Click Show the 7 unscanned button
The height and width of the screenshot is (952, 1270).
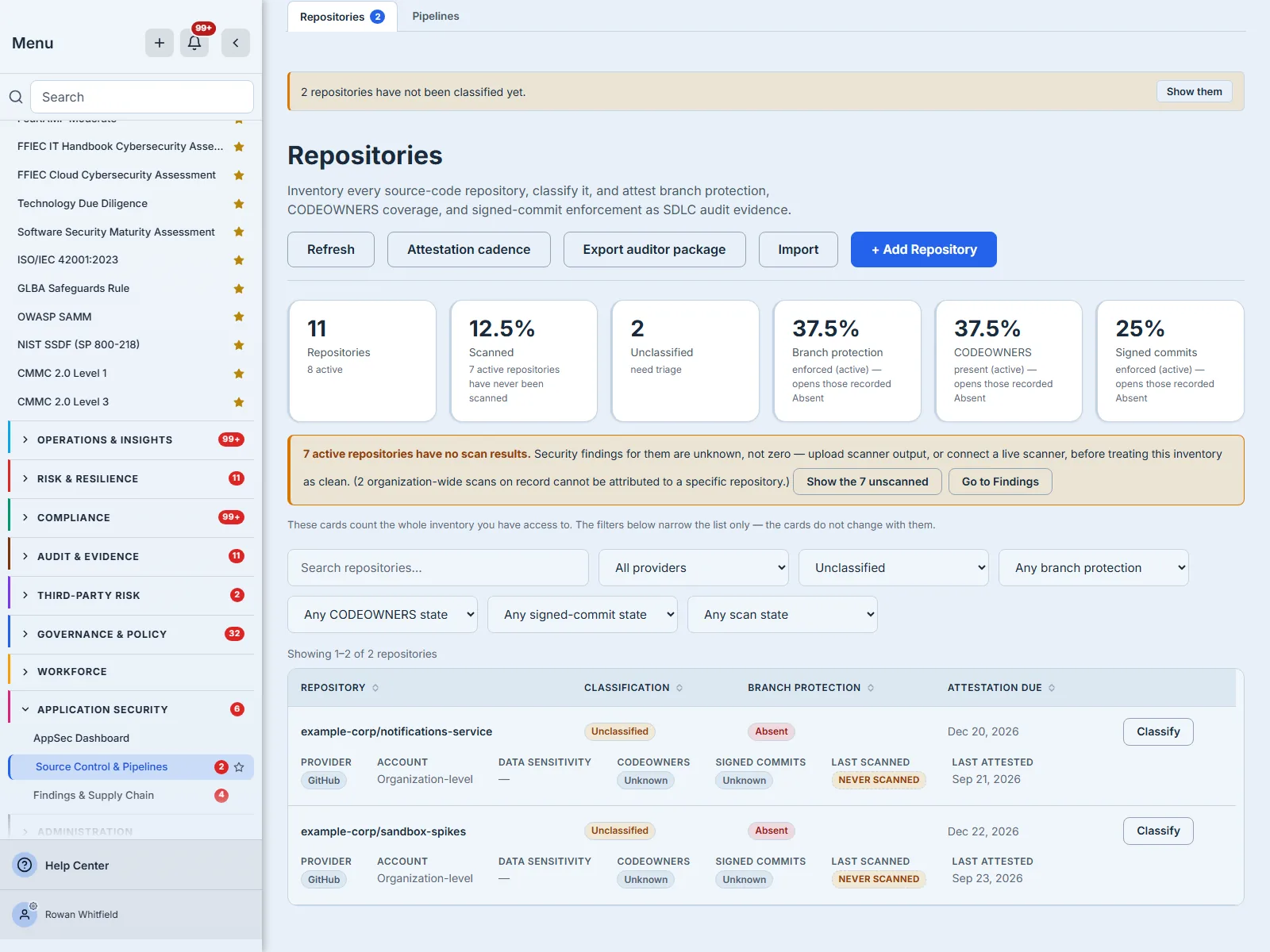(x=868, y=482)
